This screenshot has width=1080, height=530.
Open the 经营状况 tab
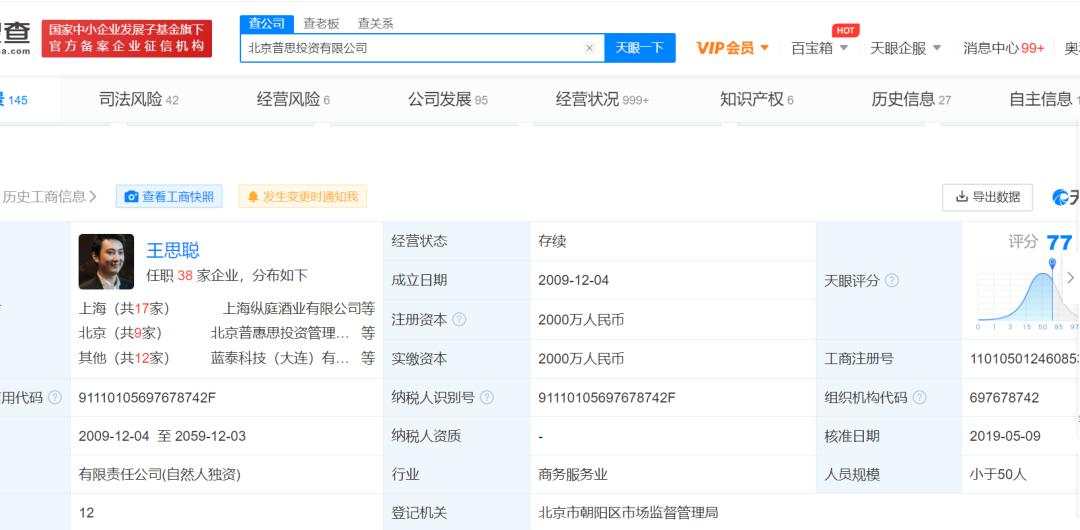602,100
